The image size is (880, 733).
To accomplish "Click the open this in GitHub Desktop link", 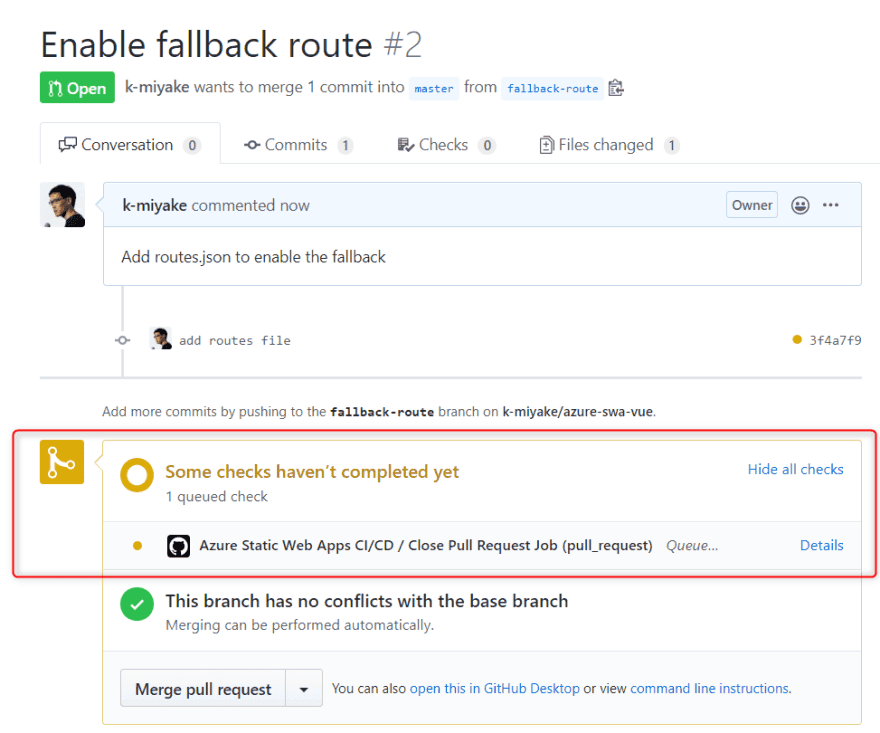I will [x=494, y=688].
